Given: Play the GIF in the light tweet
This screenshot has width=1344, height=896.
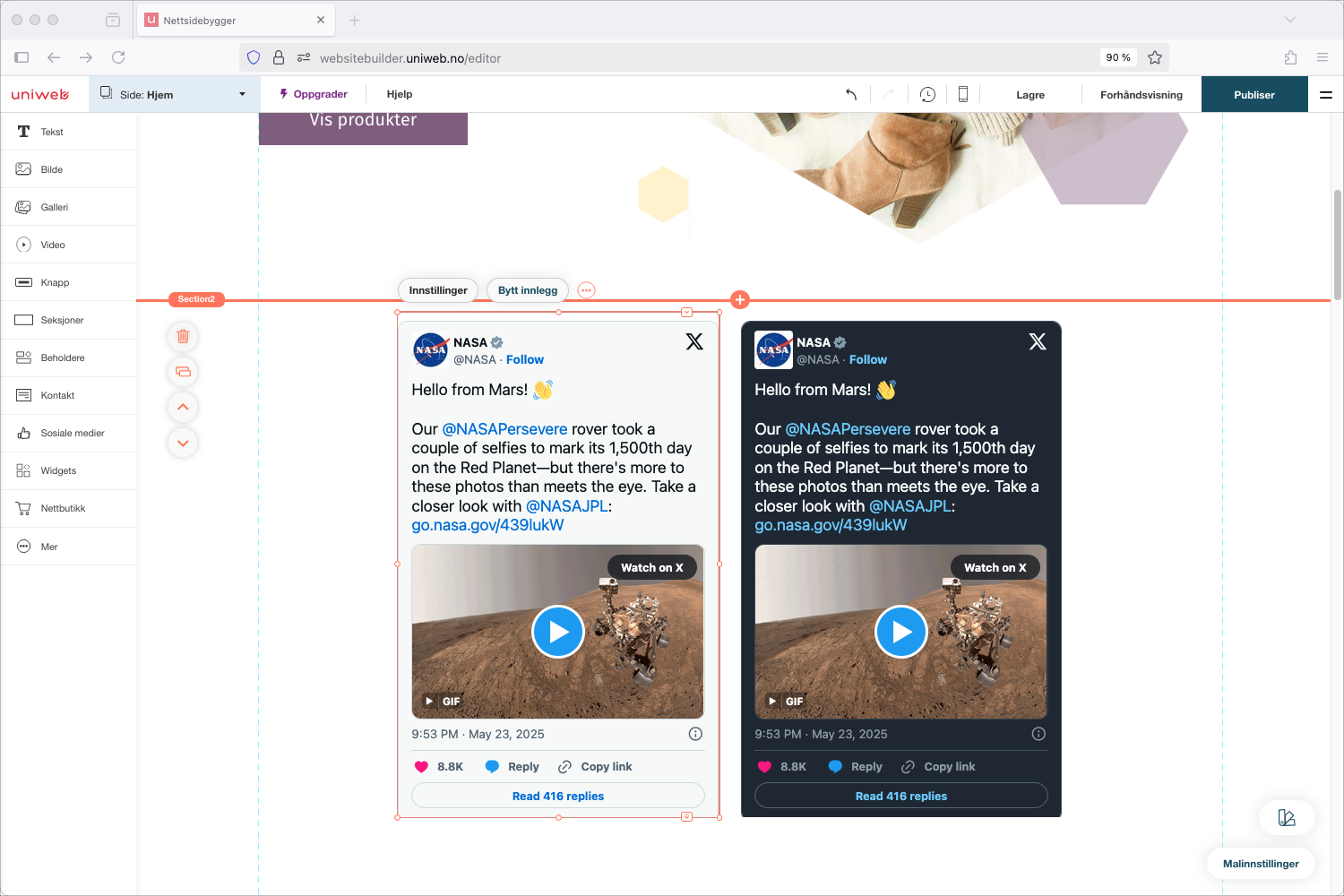Looking at the screenshot, I should [x=558, y=632].
